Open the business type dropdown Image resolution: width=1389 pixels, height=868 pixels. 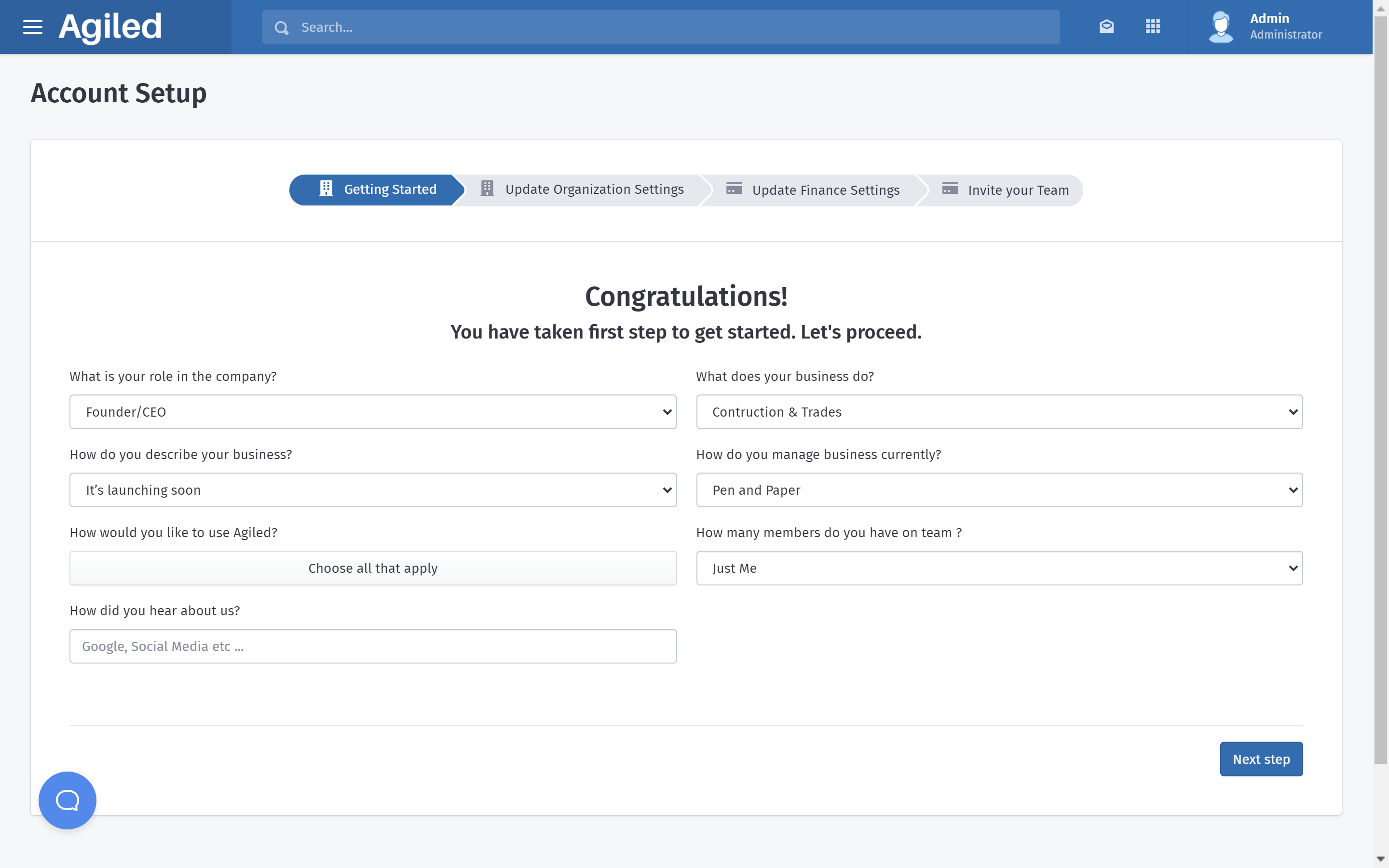999,412
